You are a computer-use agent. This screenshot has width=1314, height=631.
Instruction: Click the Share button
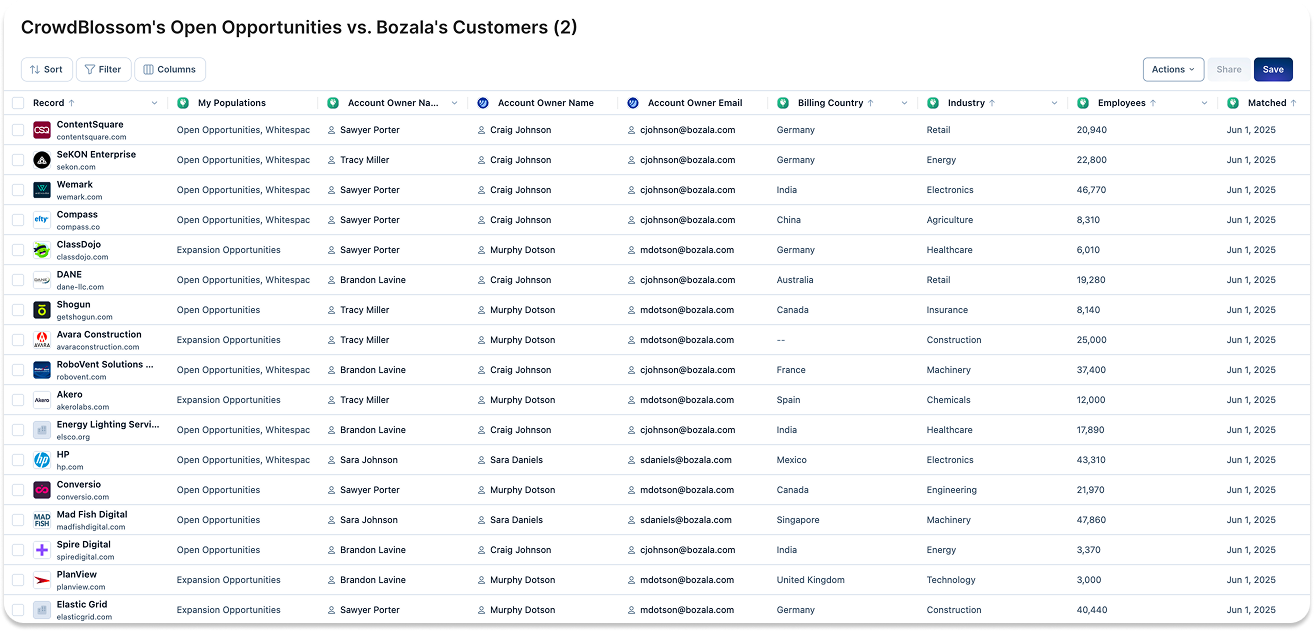pos(1229,69)
